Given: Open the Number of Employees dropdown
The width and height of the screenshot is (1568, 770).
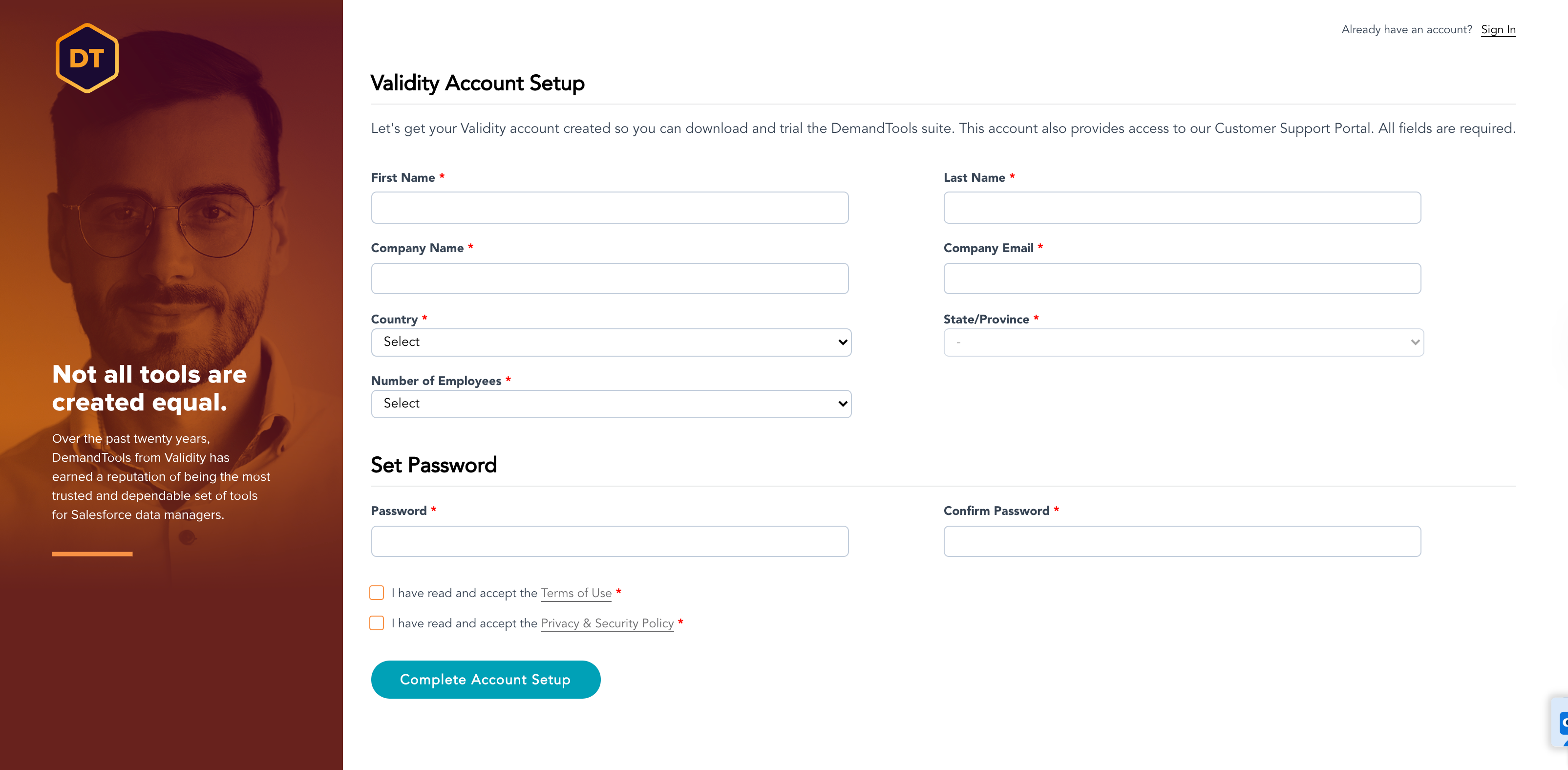Looking at the screenshot, I should 611,404.
